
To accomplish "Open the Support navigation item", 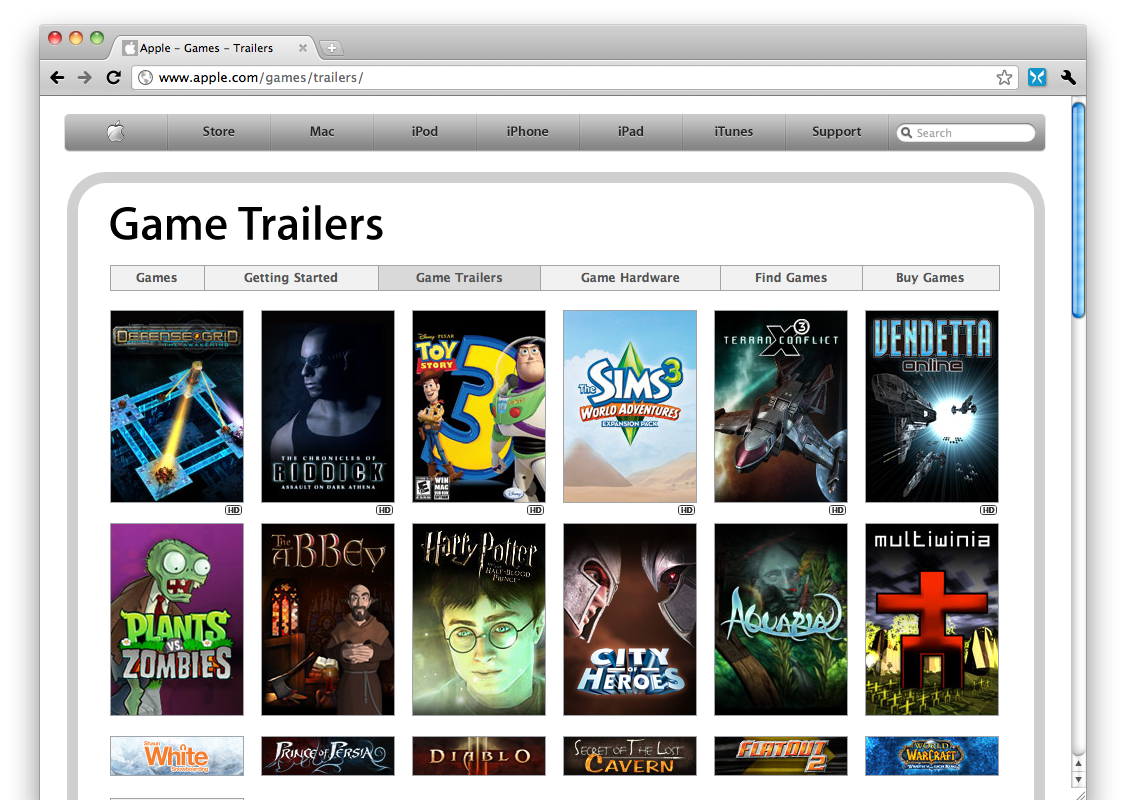I will 836,132.
